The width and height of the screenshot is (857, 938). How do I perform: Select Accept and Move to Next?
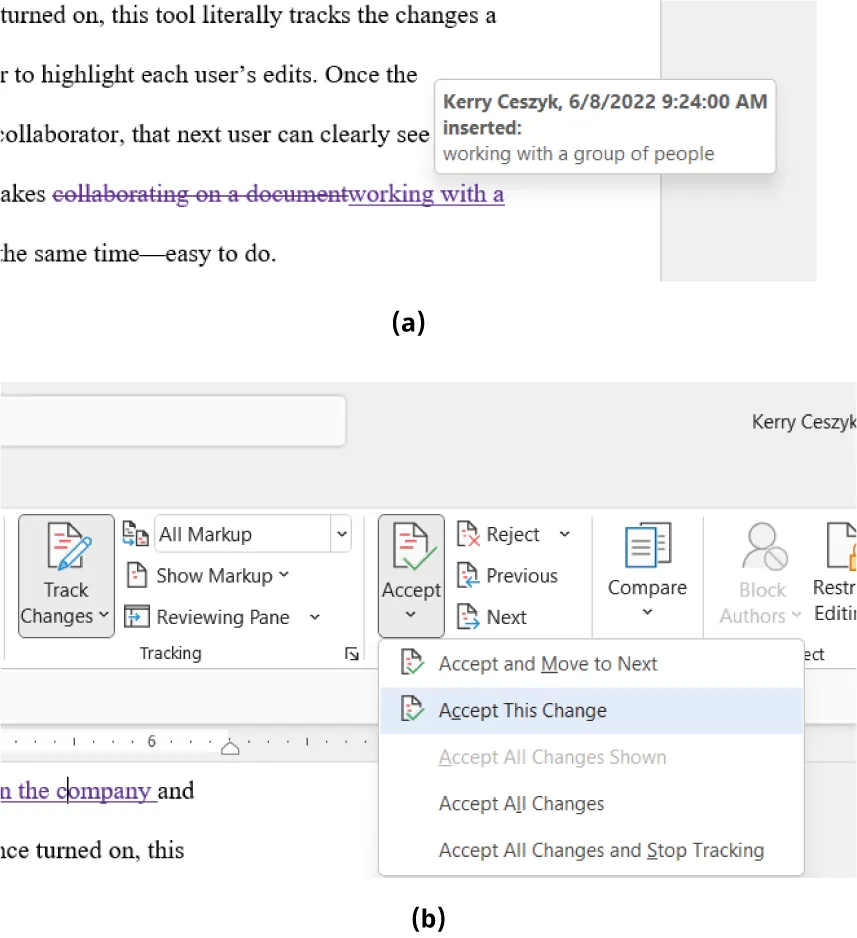tap(549, 663)
